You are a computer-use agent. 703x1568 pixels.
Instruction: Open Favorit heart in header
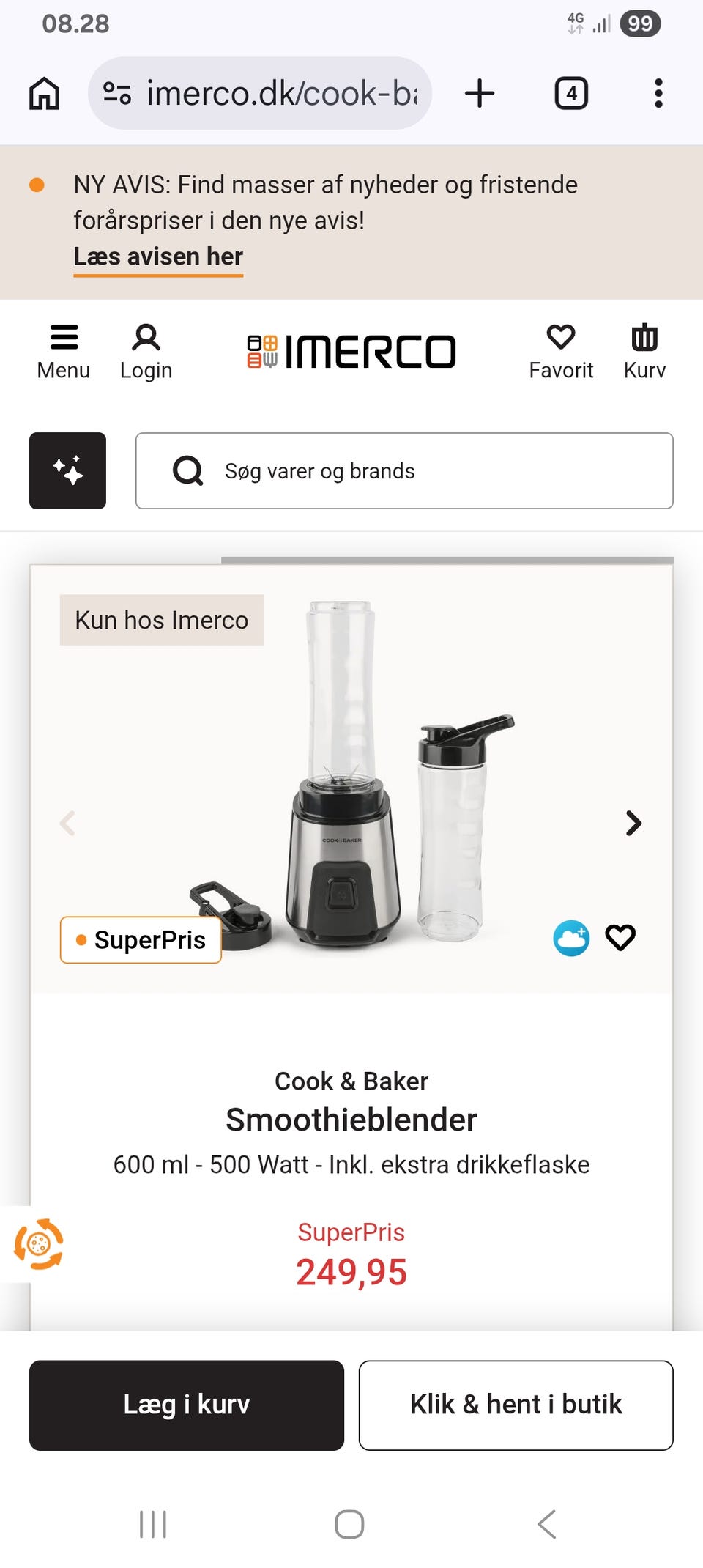(561, 352)
